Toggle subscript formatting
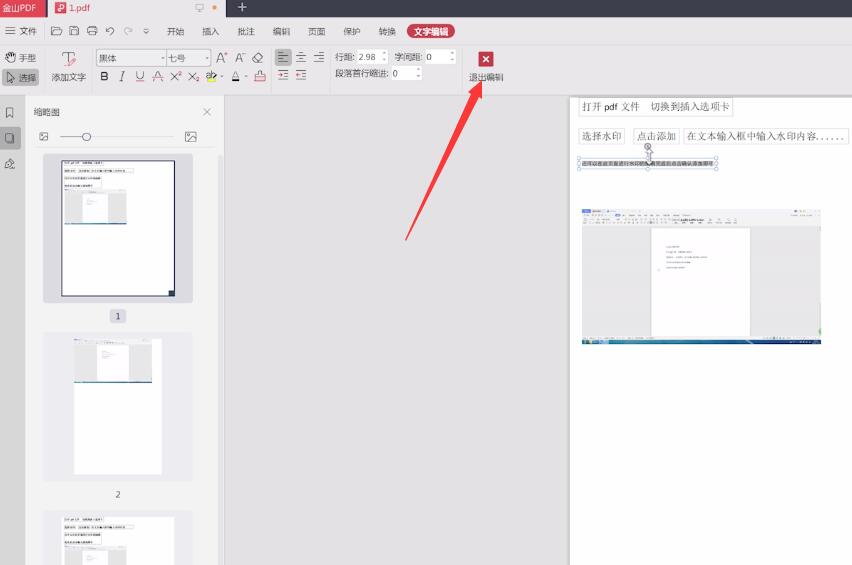Screen dimensions: 852x565 tap(193, 77)
